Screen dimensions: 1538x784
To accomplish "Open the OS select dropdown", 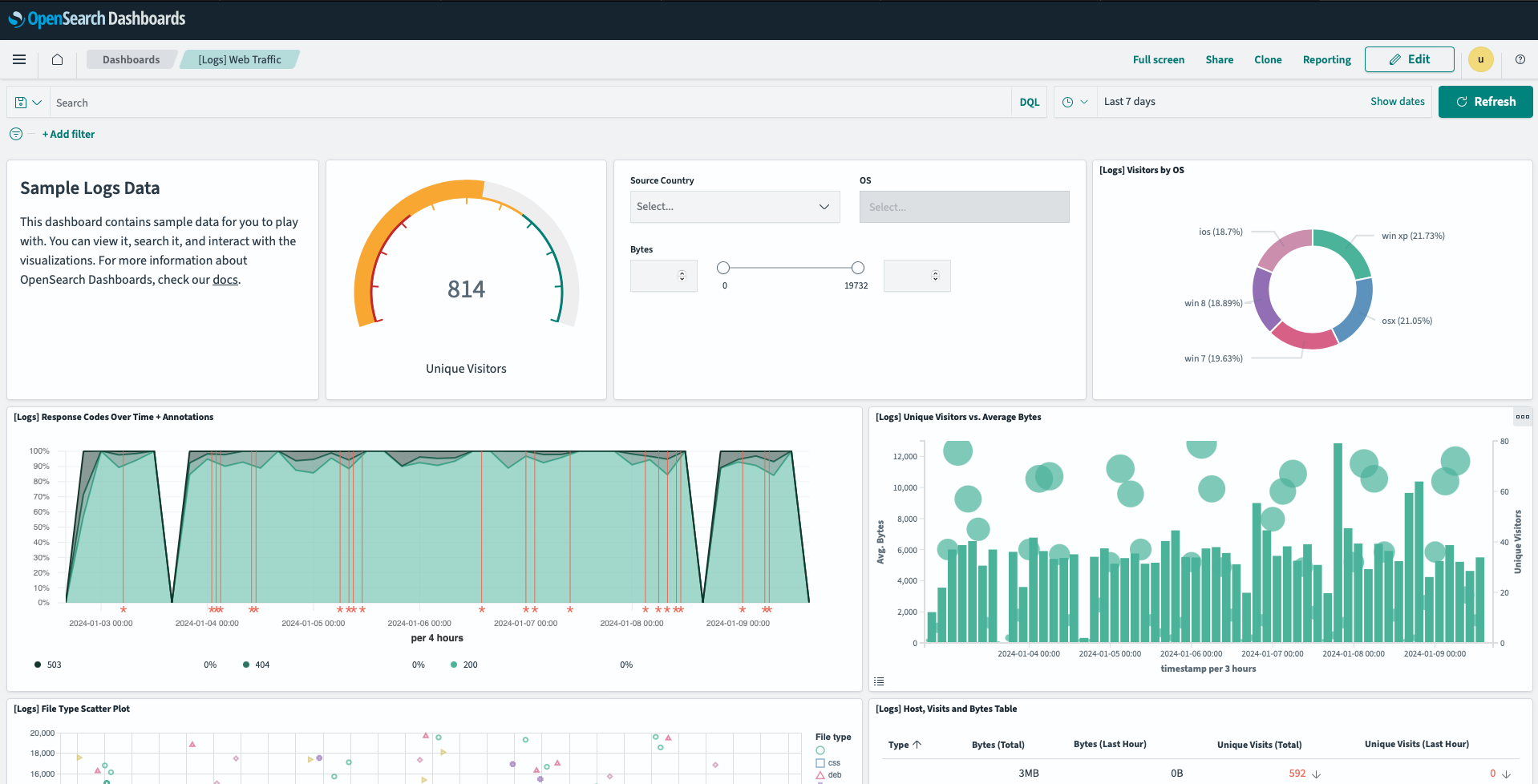I will (x=963, y=207).
